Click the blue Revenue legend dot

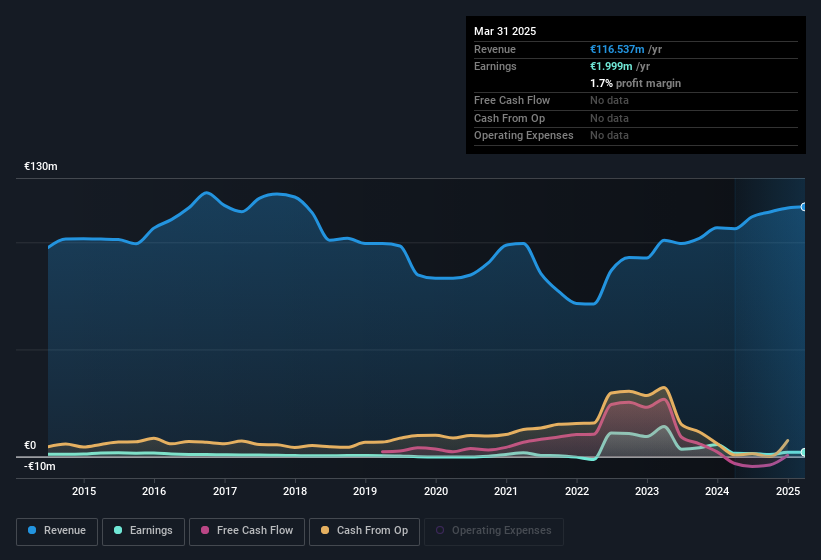[32, 530]
